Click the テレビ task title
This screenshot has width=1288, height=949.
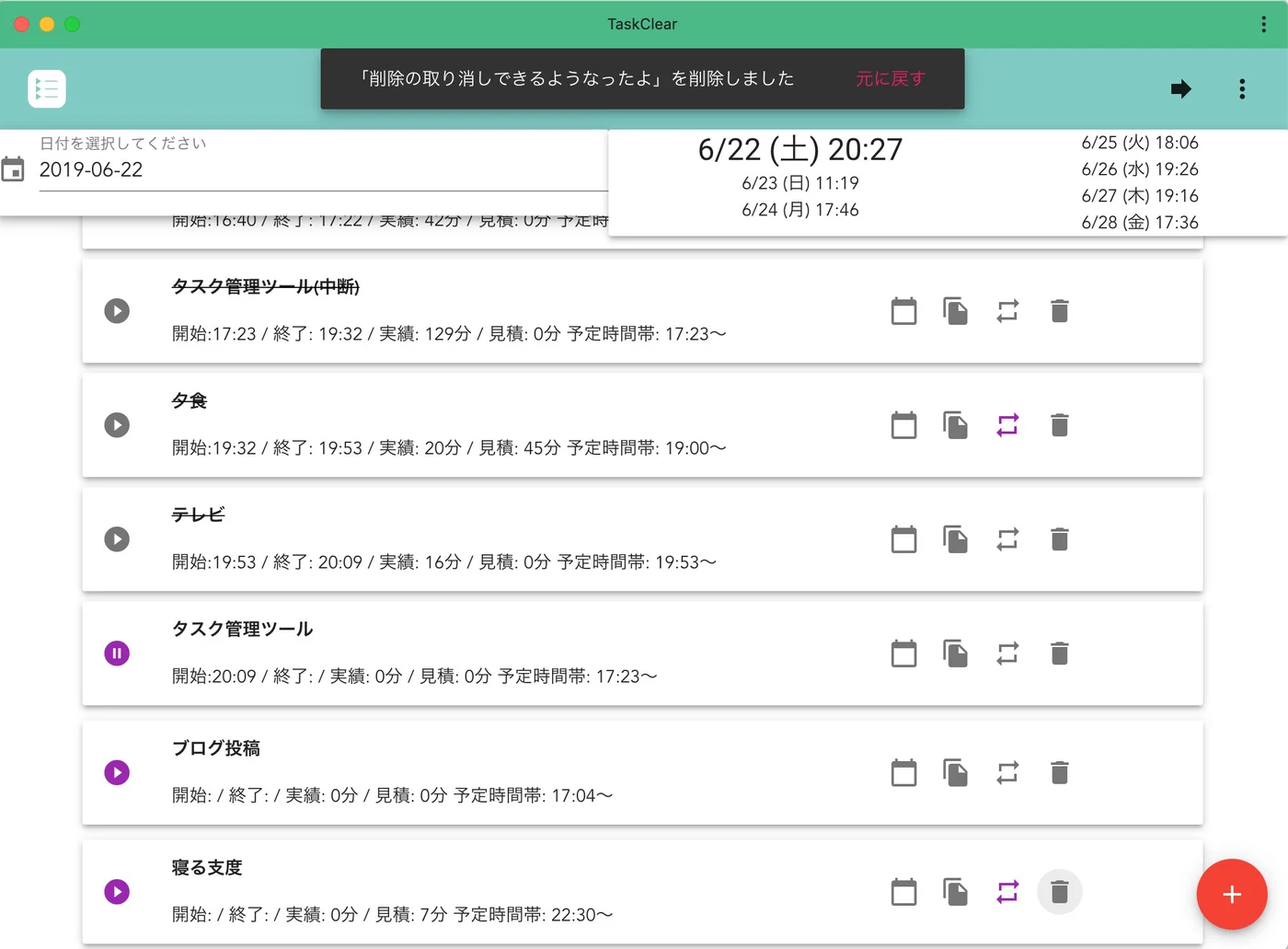pos(198,515)
